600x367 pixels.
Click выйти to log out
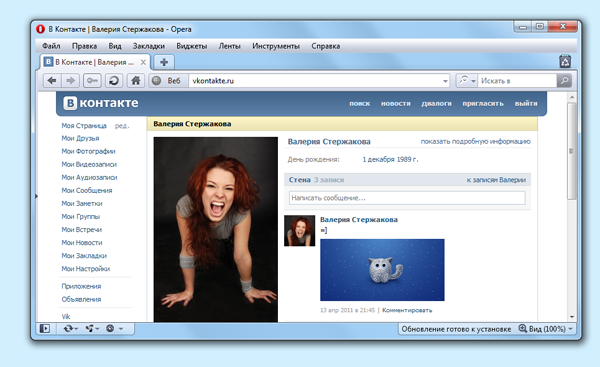tap(526, 103)
